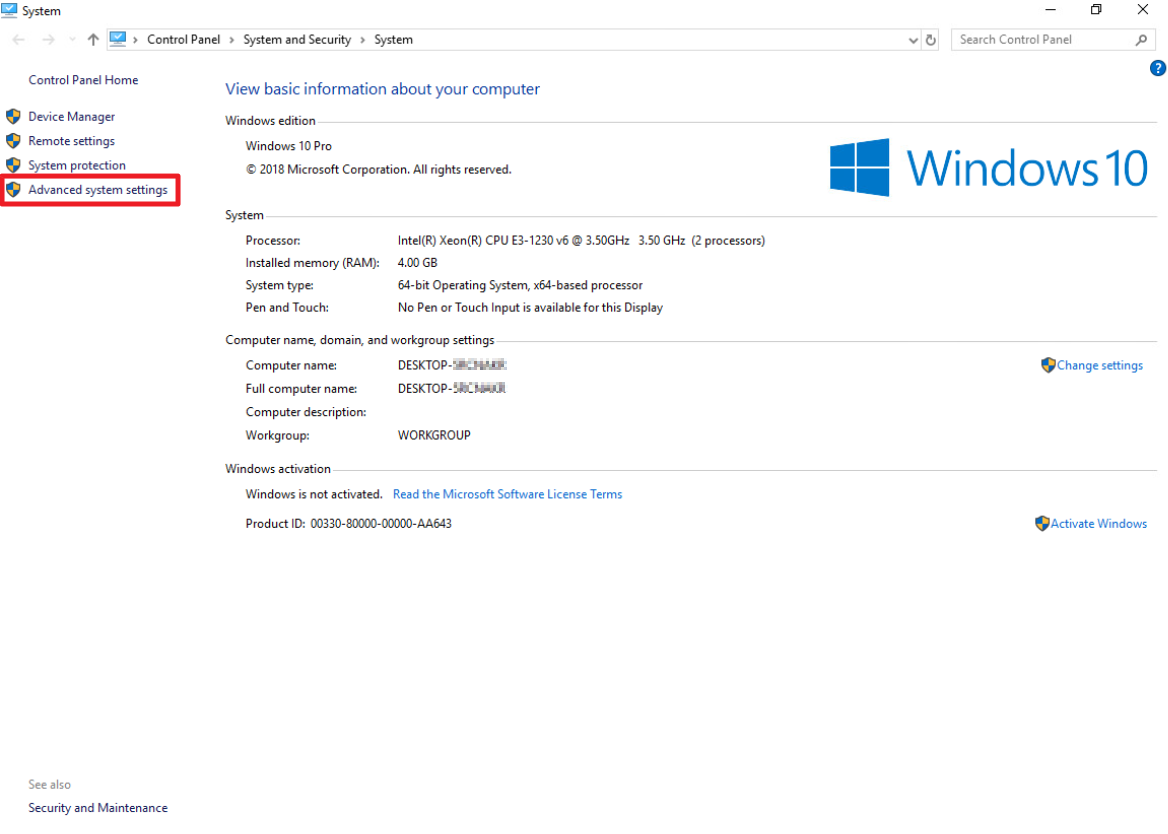Open the recent locations dropdown arrow
The width and height of the screenshot is (1168, 834).
tap(72, 39)
